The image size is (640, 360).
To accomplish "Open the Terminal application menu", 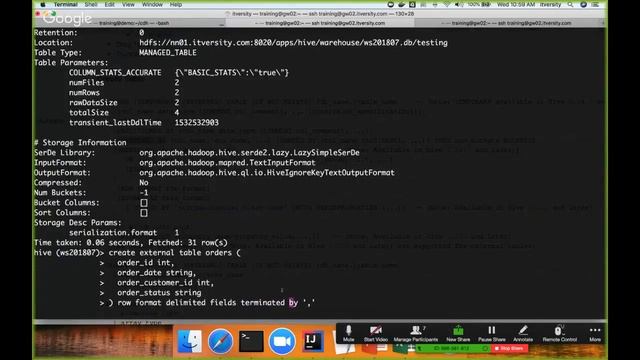I will click(x=66, y=4).
